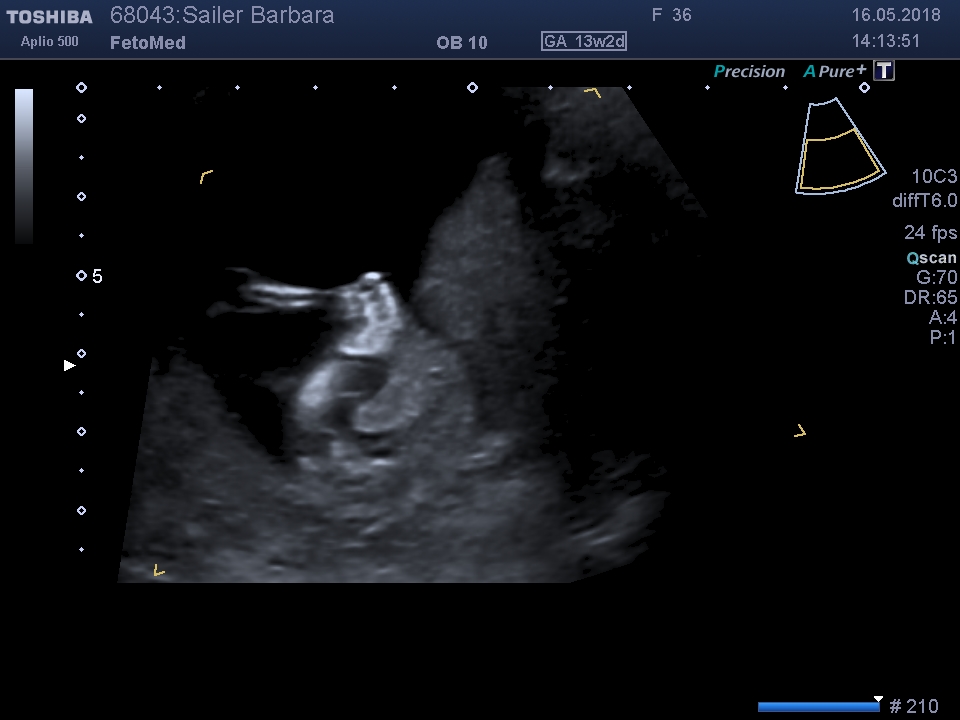Click the 10C3 transducer label
Screen dimensions: 960x720
point(934,177)
